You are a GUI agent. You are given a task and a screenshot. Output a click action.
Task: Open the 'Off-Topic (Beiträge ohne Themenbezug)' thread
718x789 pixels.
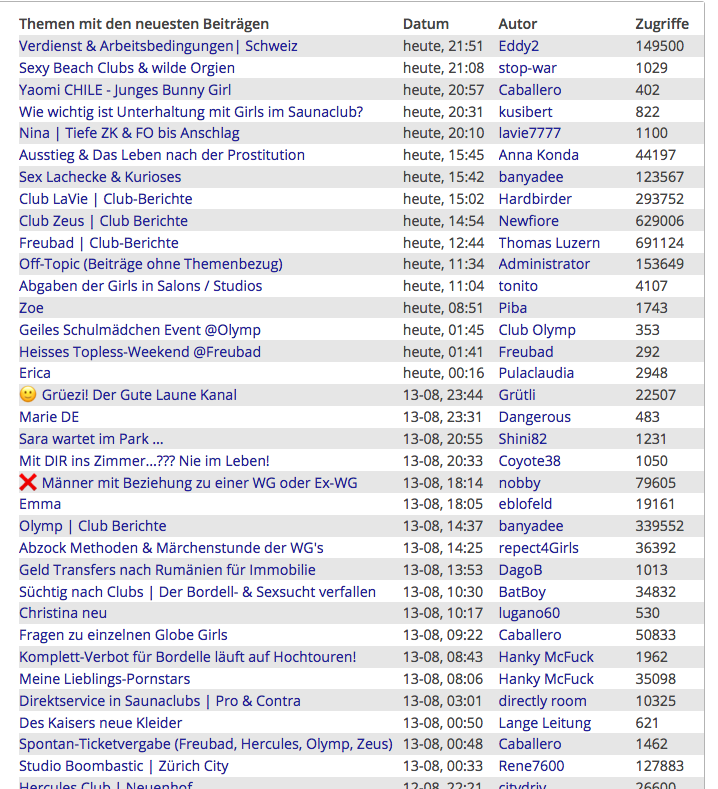pos(150,264)
